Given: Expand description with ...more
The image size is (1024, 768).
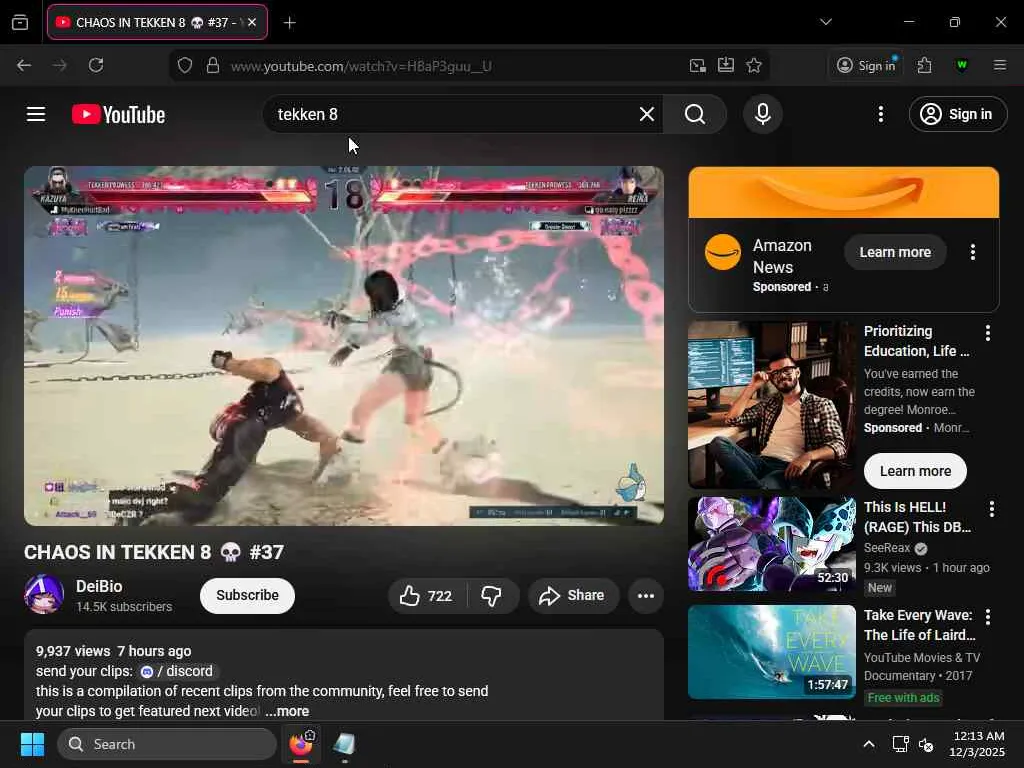Looking at the screenshot, I should coord(287,711).
